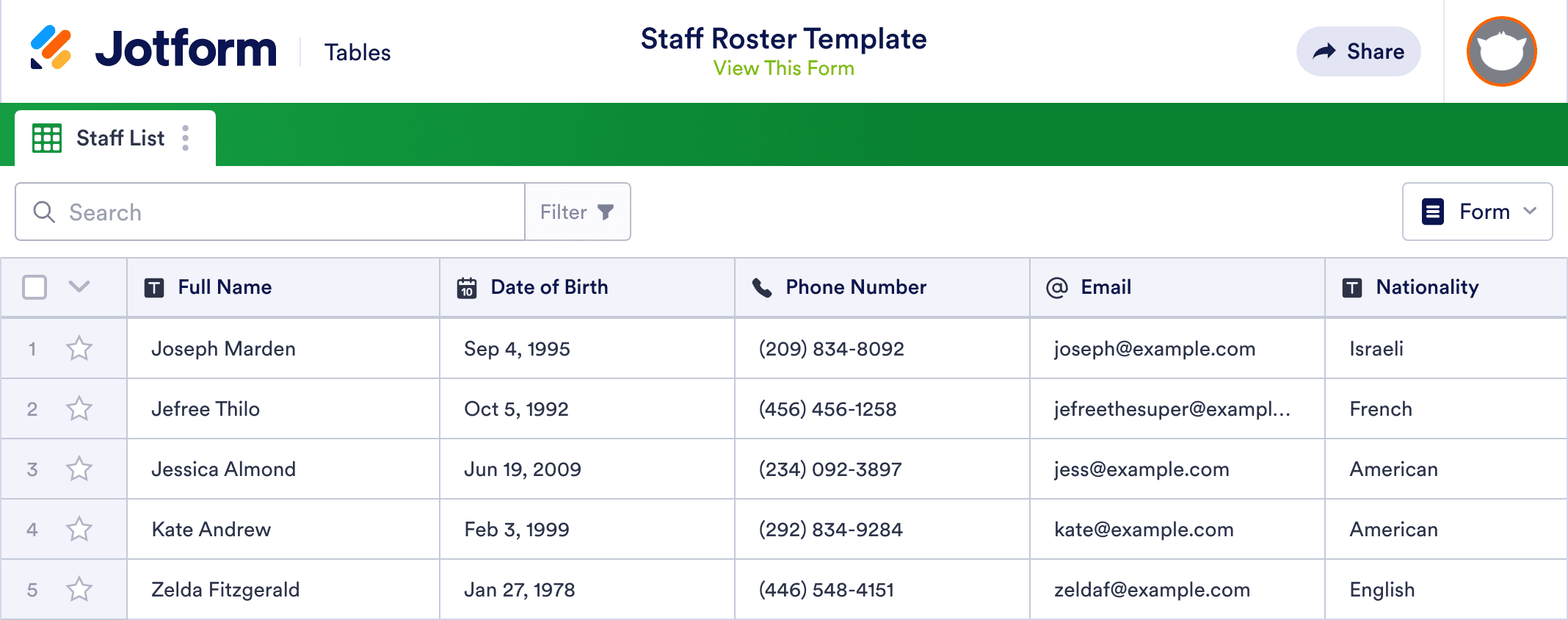The image size is (1568, 620).
Task: Switch to the Staff List tab
Action: pyautogui.click(x=120, y=137)
